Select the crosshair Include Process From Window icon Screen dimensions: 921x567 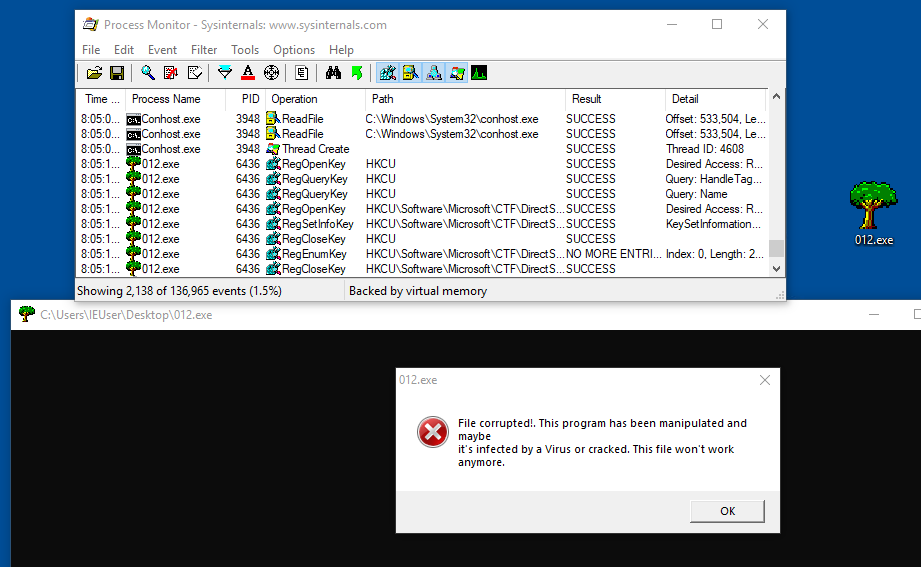point(271,73)
